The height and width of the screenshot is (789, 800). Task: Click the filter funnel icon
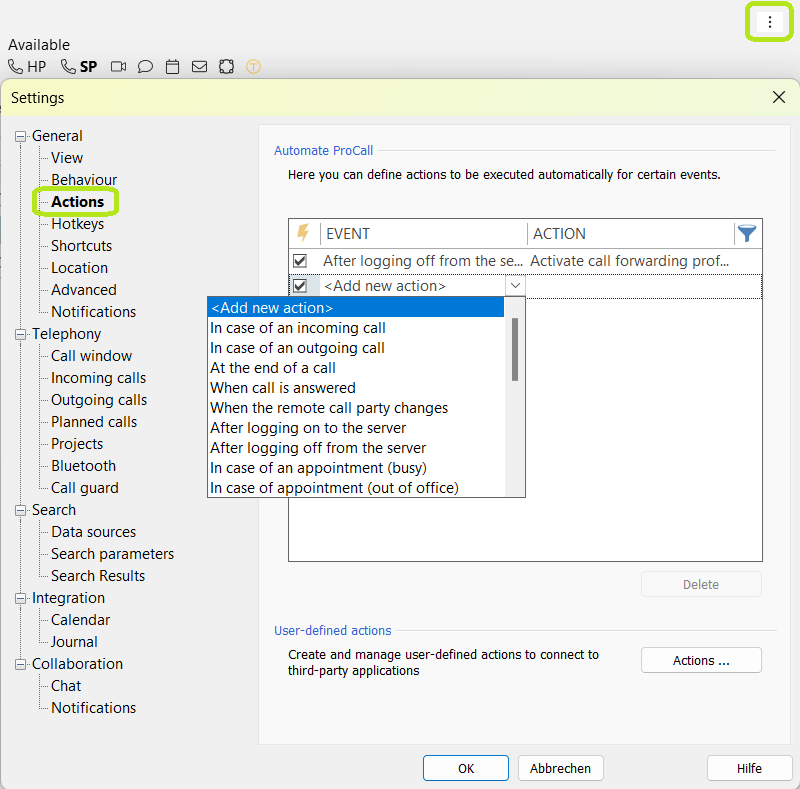pyautogui.click(x=746, y=233)
